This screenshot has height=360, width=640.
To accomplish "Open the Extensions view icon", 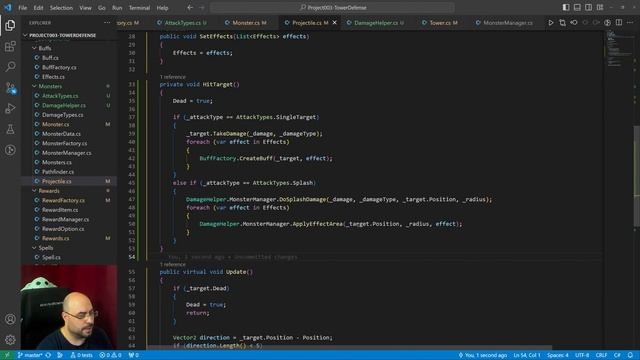I will (10, 46).
